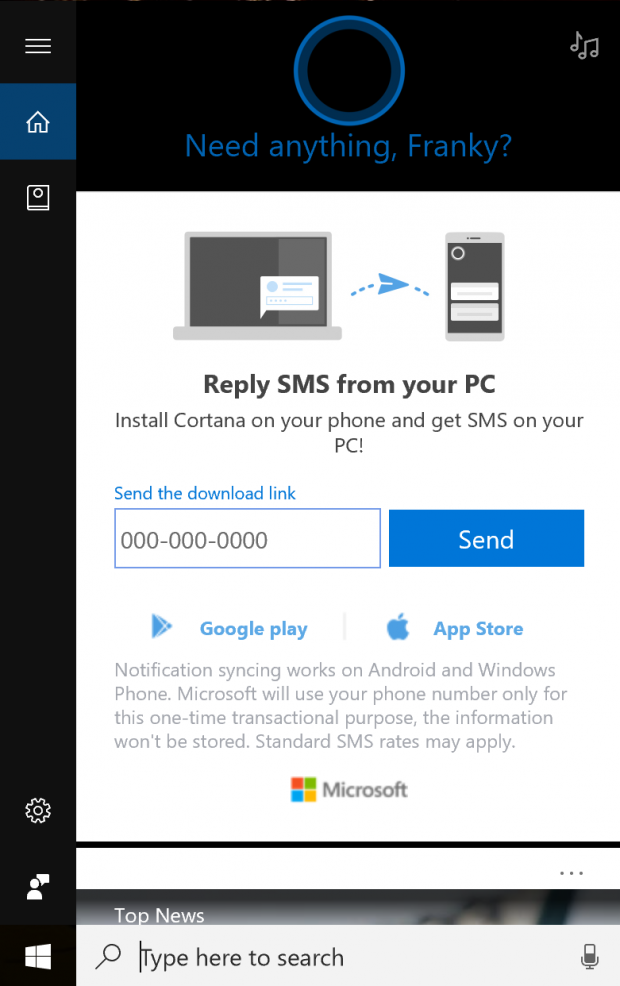Click the Windows Start button

(38, 956)
